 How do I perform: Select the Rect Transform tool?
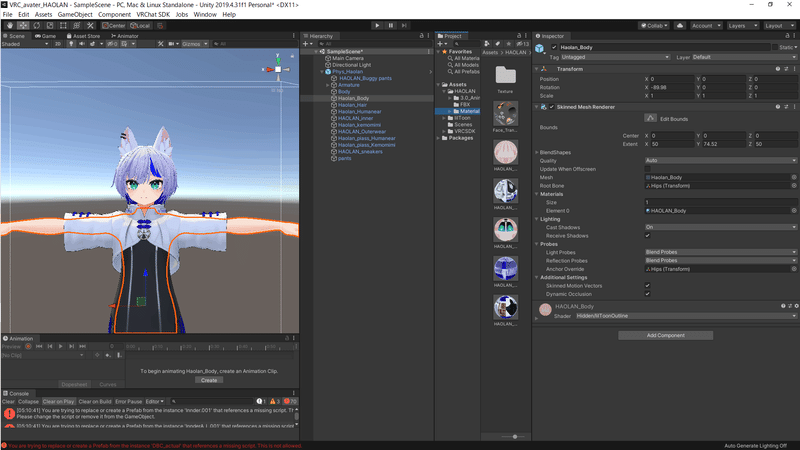63,26
